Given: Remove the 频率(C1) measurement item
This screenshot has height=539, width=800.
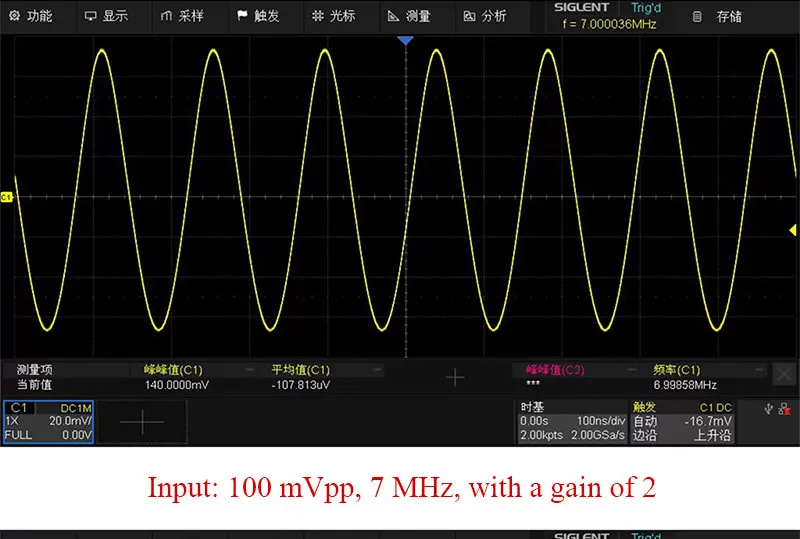Looking at the screenshot, I should (759, 370).
